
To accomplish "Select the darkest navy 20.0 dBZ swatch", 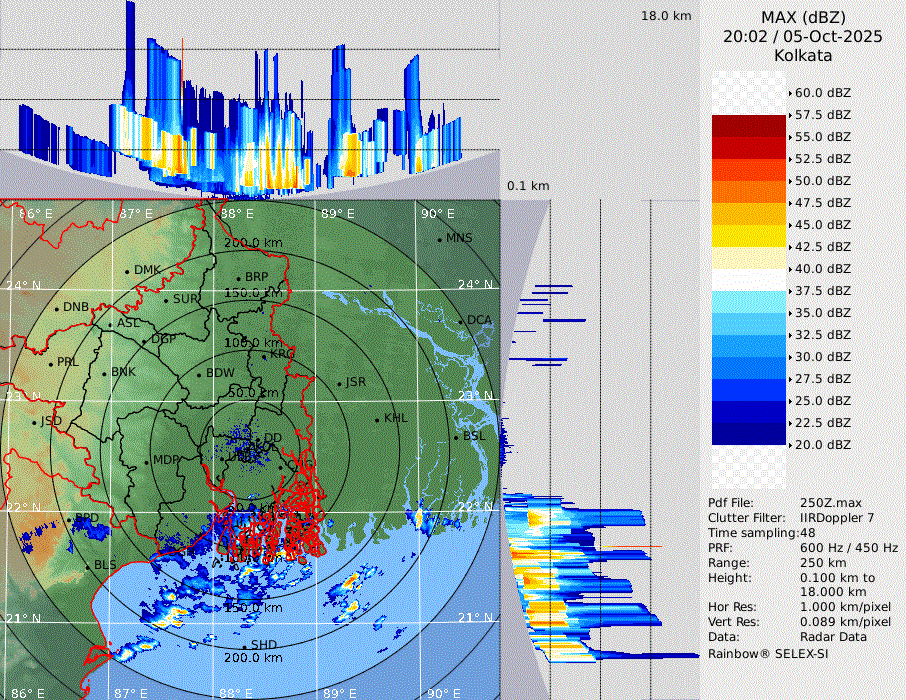I will [749, 434].
